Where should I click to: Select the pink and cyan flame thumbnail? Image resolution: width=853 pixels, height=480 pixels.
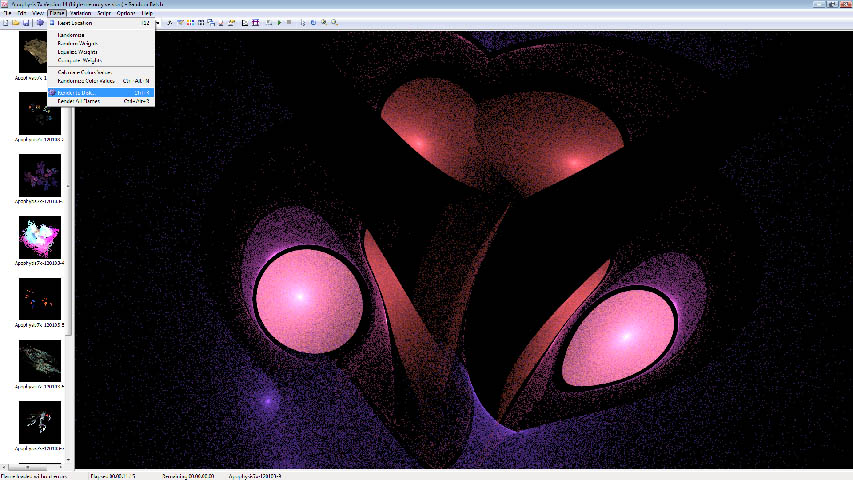(40, 237)
